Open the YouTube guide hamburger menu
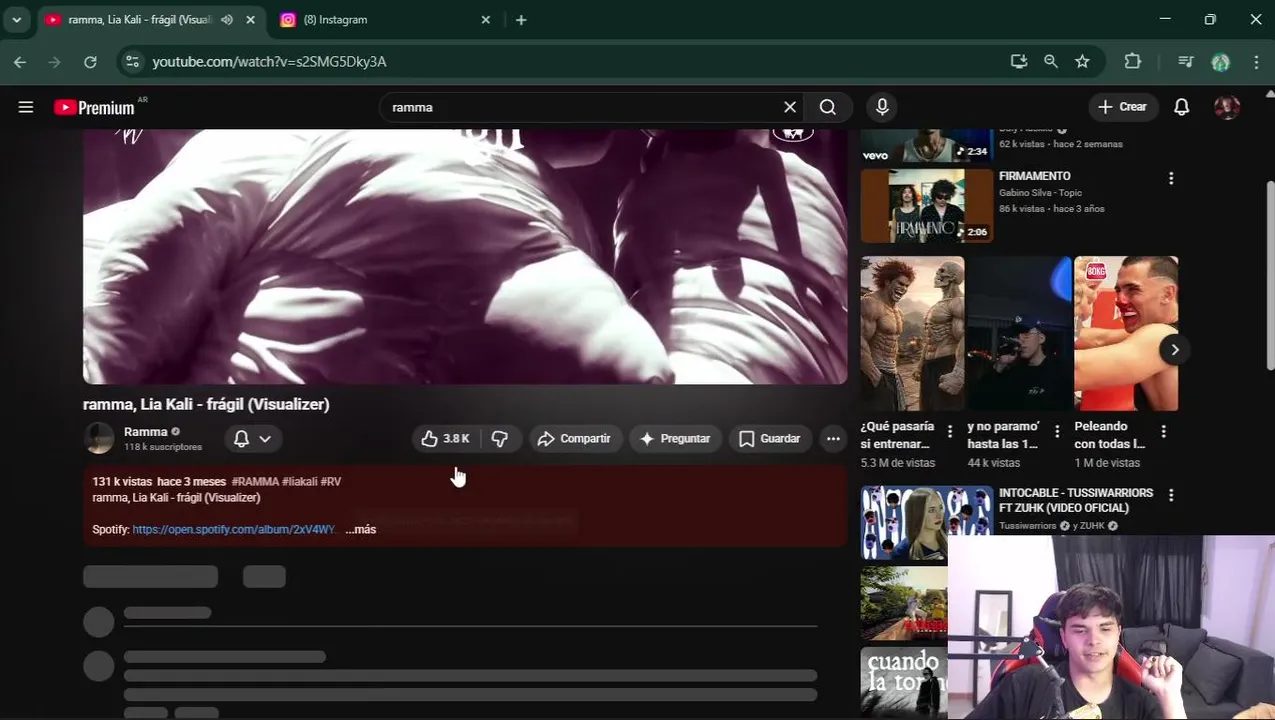1275x720 pixels. [26, 107]
